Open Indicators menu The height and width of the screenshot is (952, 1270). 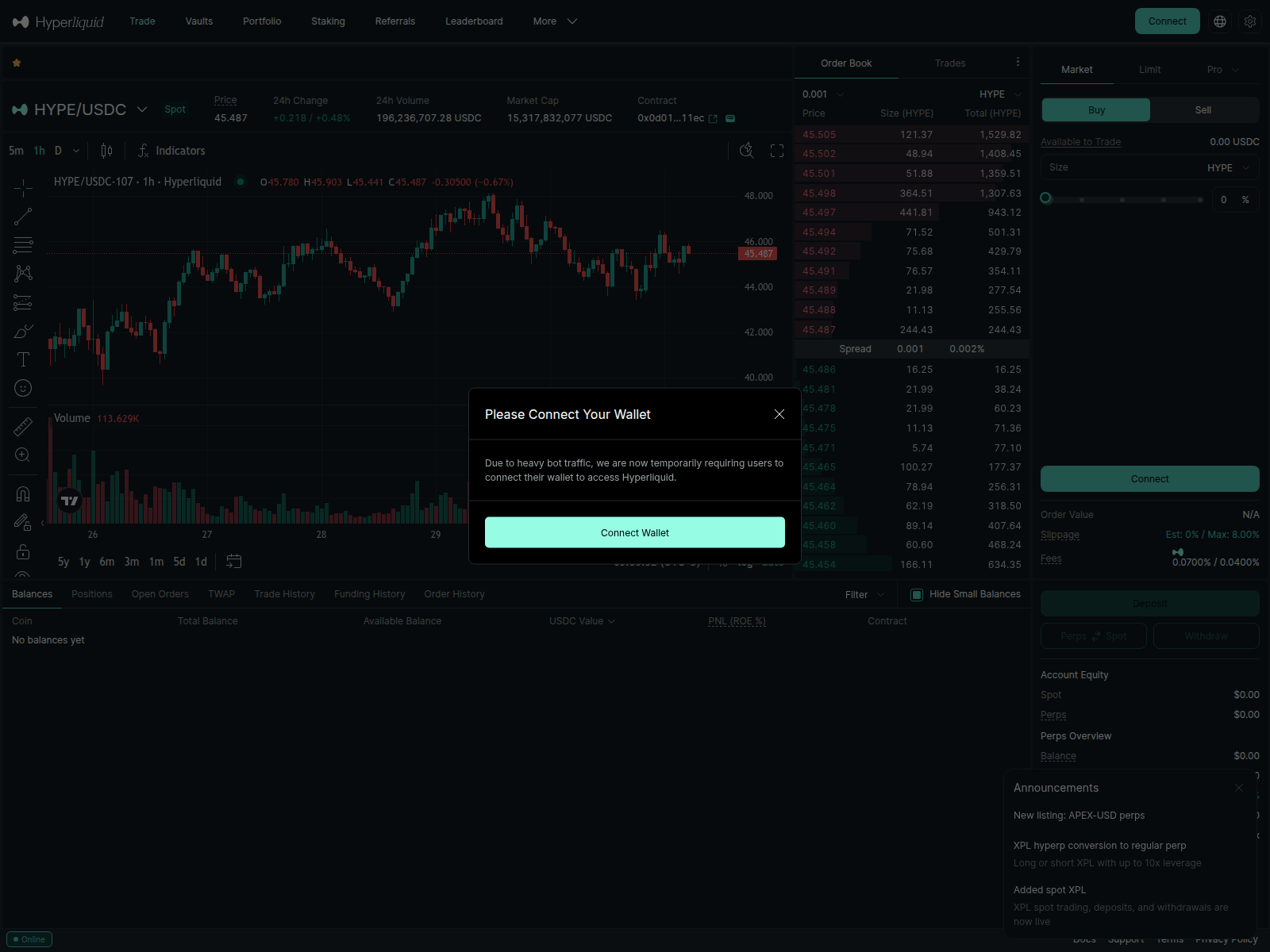coord(171,151)
